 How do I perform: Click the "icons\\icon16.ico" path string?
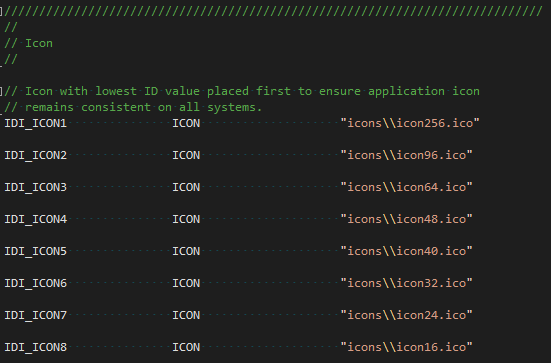pyautogui.click(x=407, y=347)
